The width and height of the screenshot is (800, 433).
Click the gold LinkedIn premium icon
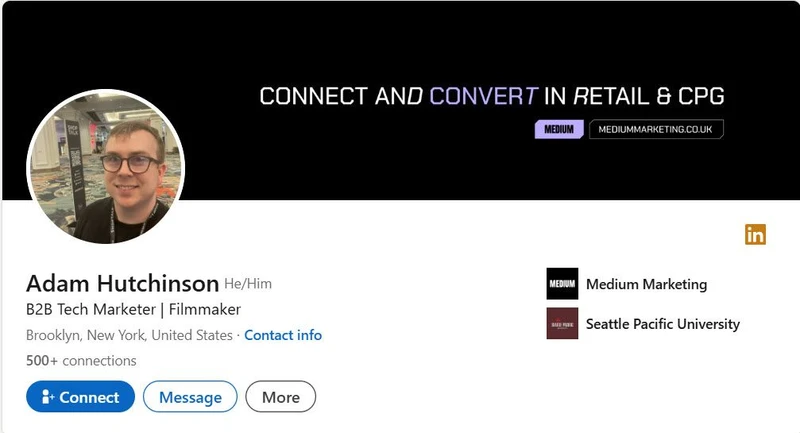pyautogui.click(x=755, y=235)
